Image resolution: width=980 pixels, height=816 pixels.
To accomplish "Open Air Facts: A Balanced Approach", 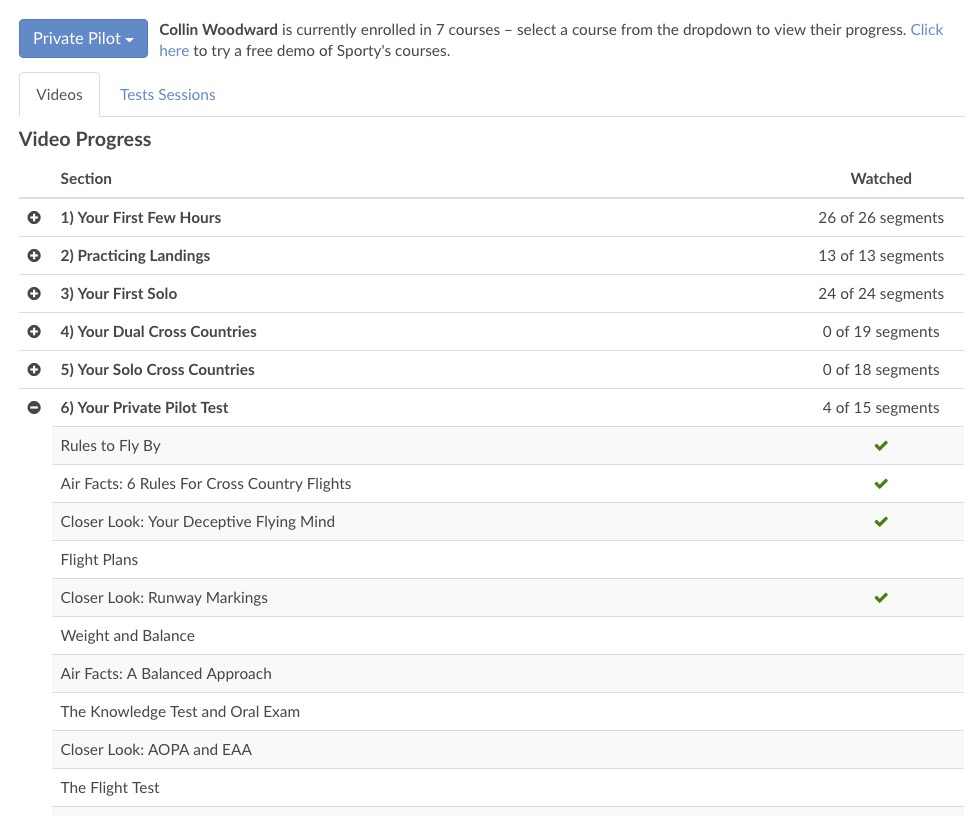I will point(166,674).
